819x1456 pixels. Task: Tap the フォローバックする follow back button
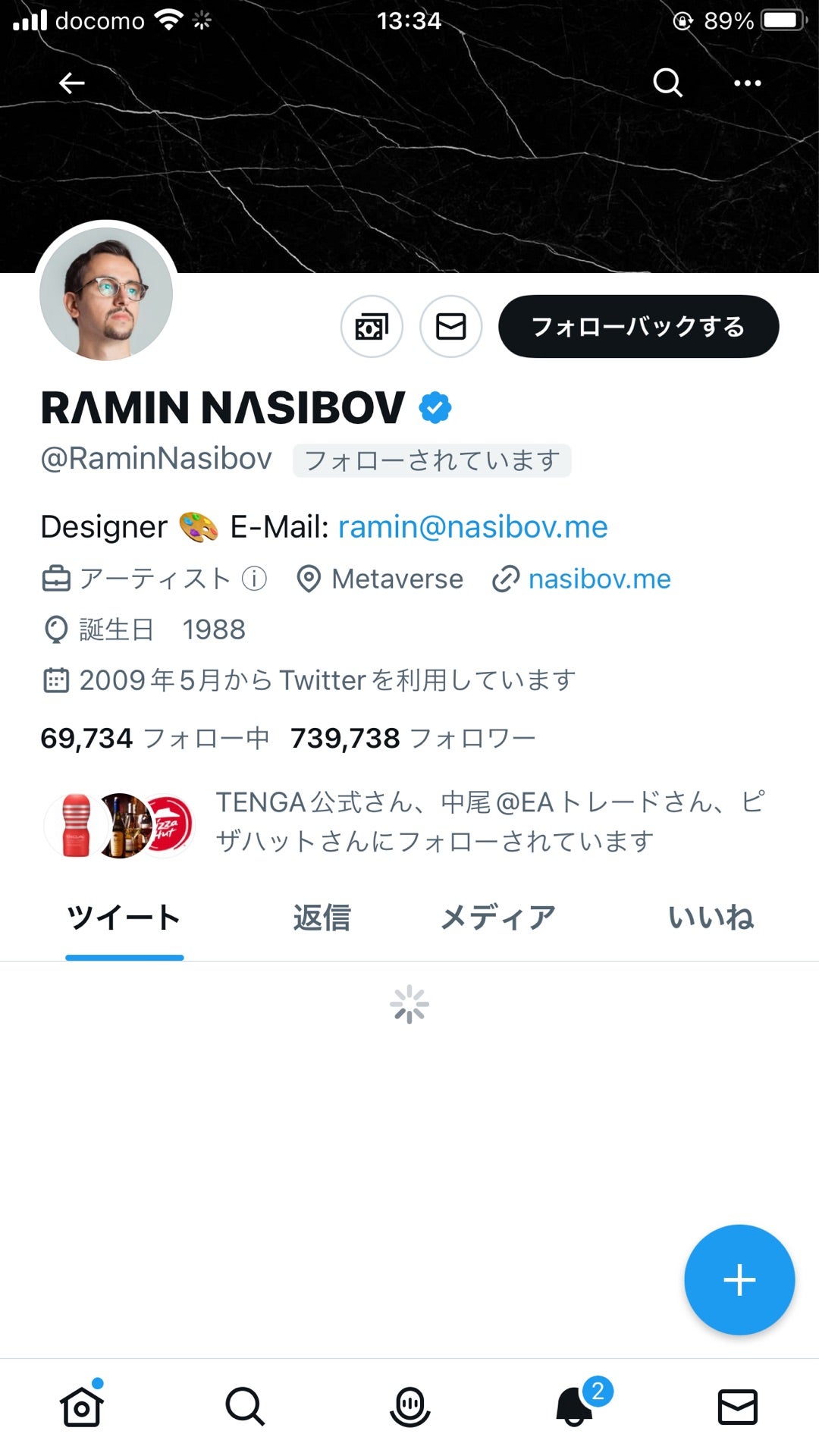(639, 326)
